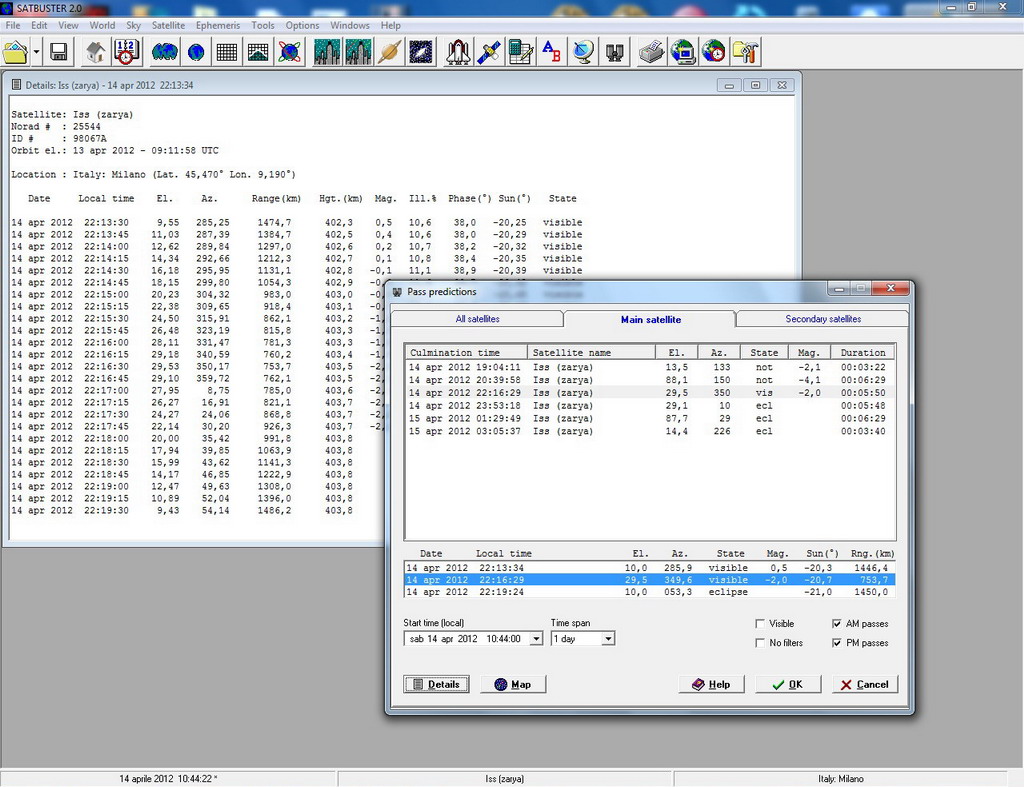Switch to the All satellites tab
1024x787 pixels.
point(477,319)
